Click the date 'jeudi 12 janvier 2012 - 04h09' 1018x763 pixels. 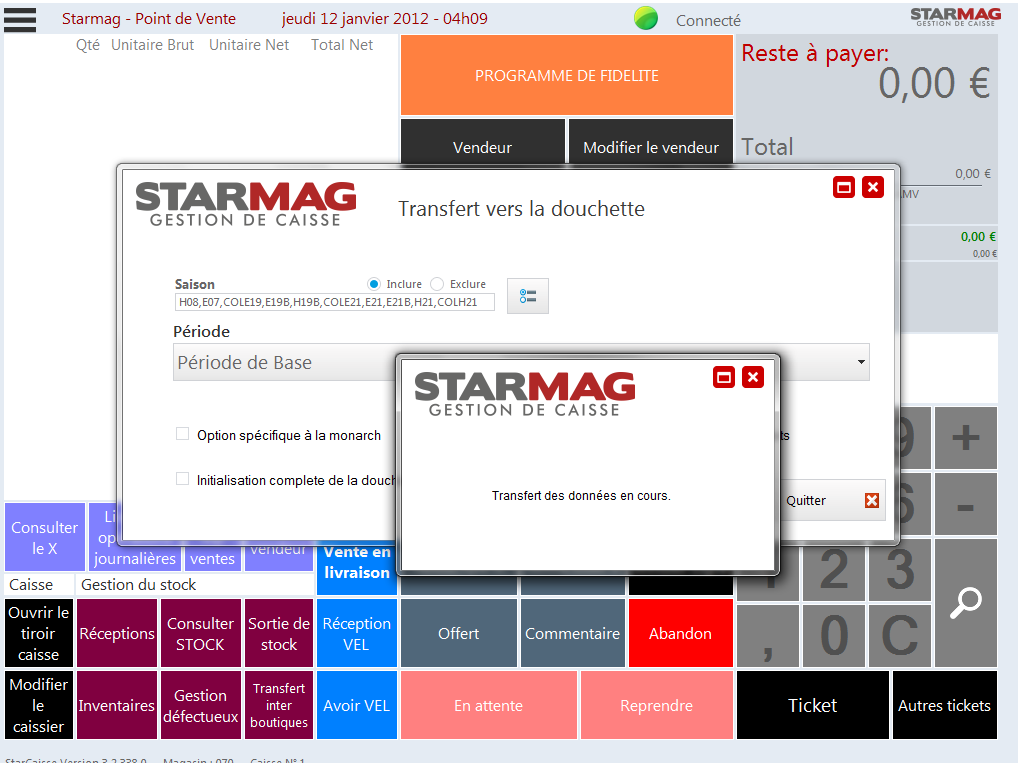pos(384,18)
